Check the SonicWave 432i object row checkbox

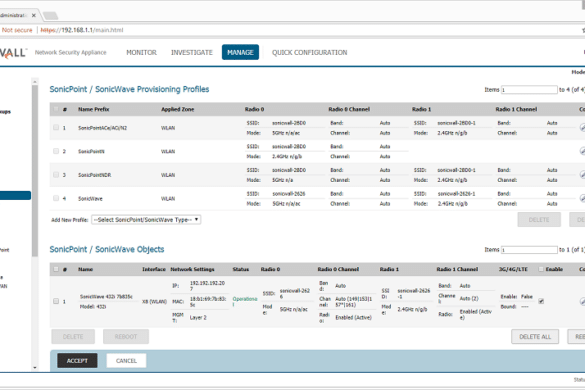(x=56, y=301)
